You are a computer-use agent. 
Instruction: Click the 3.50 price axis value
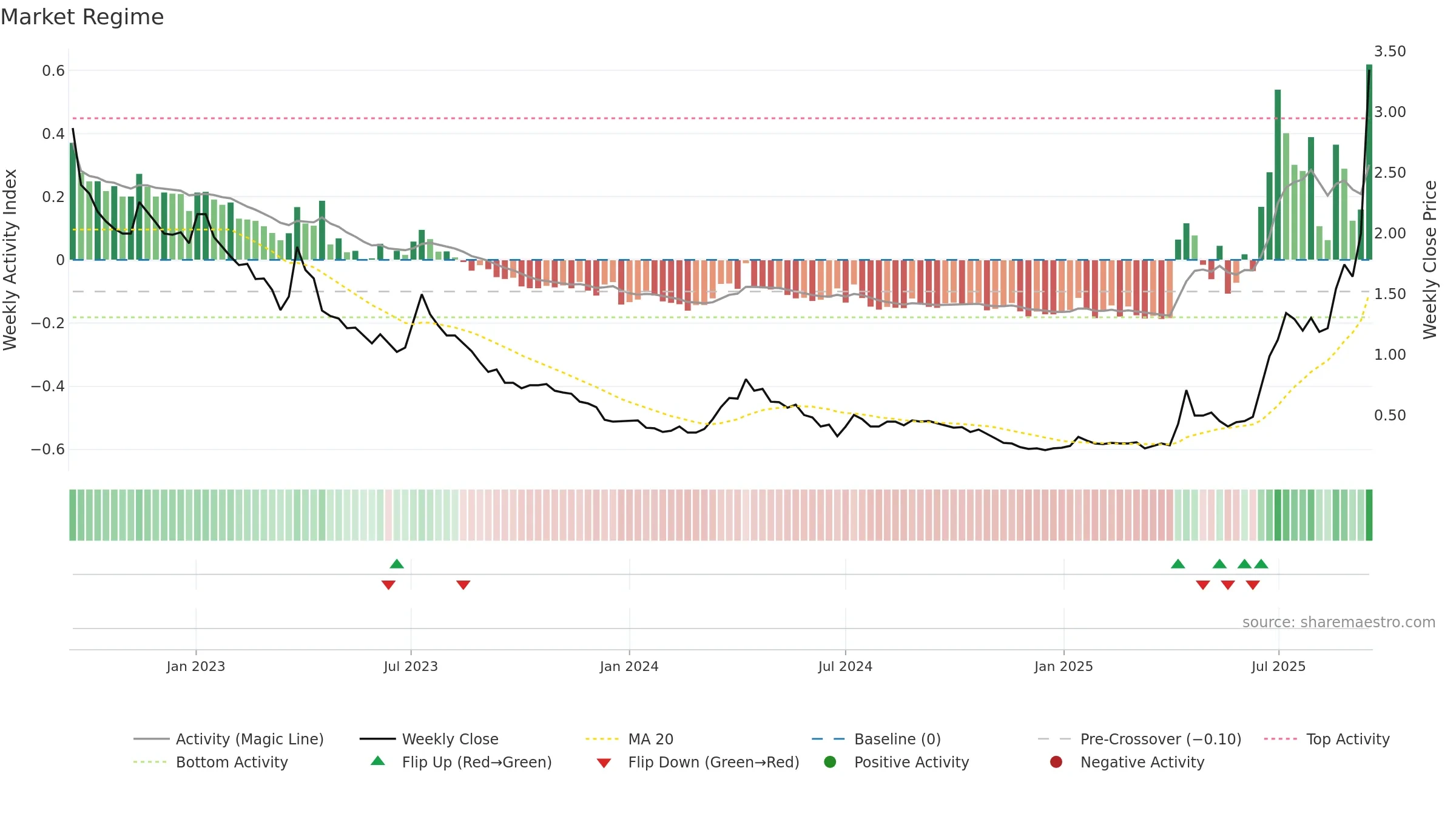(x=1390, y=51)
